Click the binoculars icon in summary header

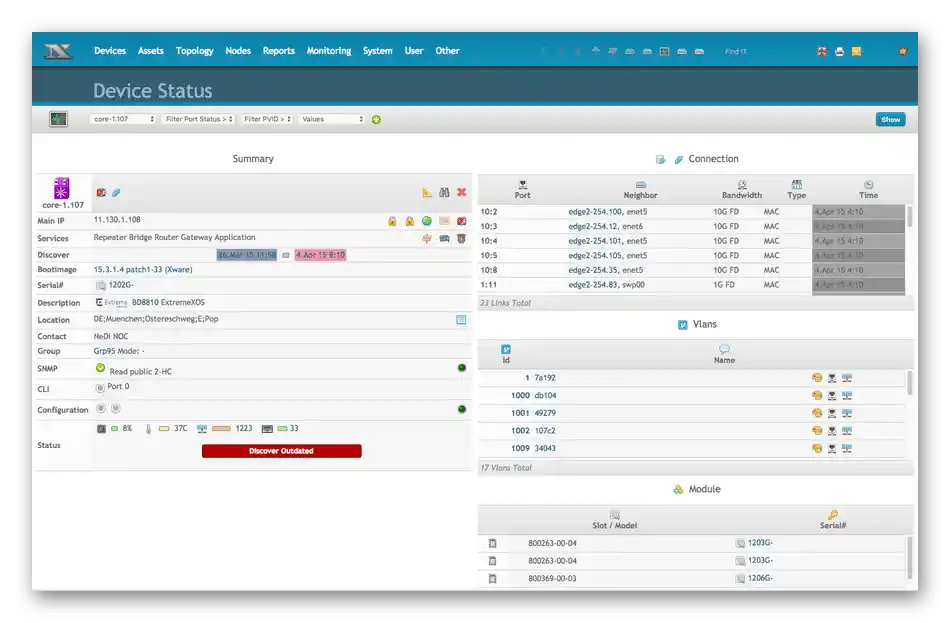444,193
